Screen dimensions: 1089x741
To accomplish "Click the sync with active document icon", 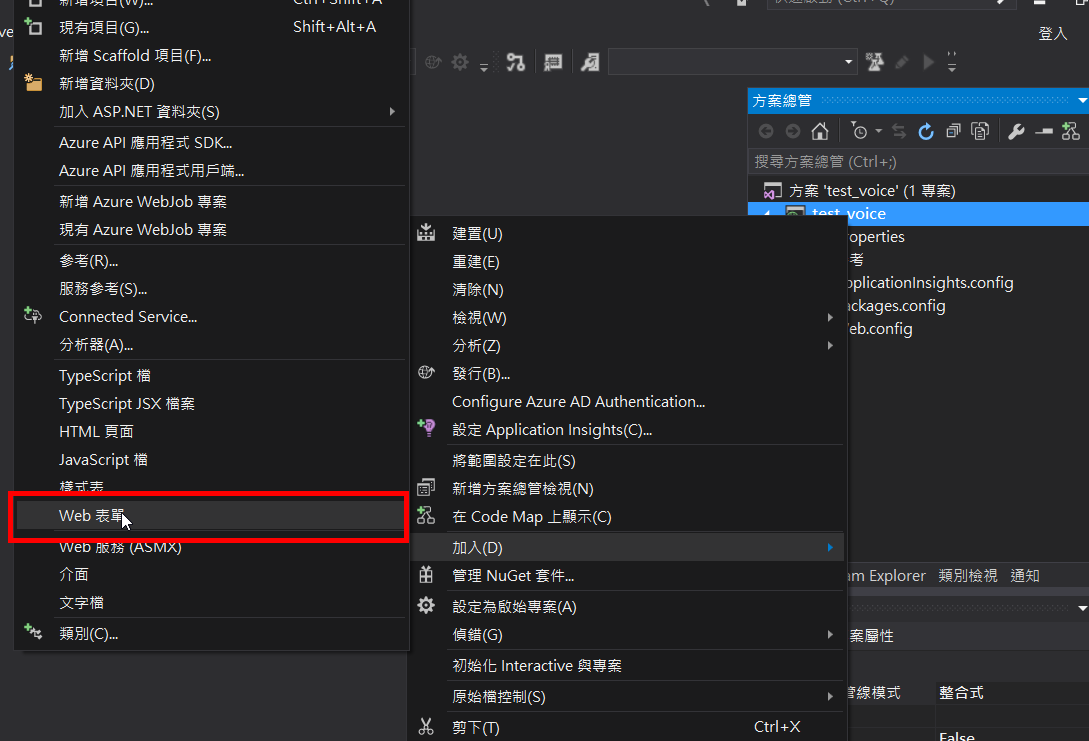I will [899, 131].
